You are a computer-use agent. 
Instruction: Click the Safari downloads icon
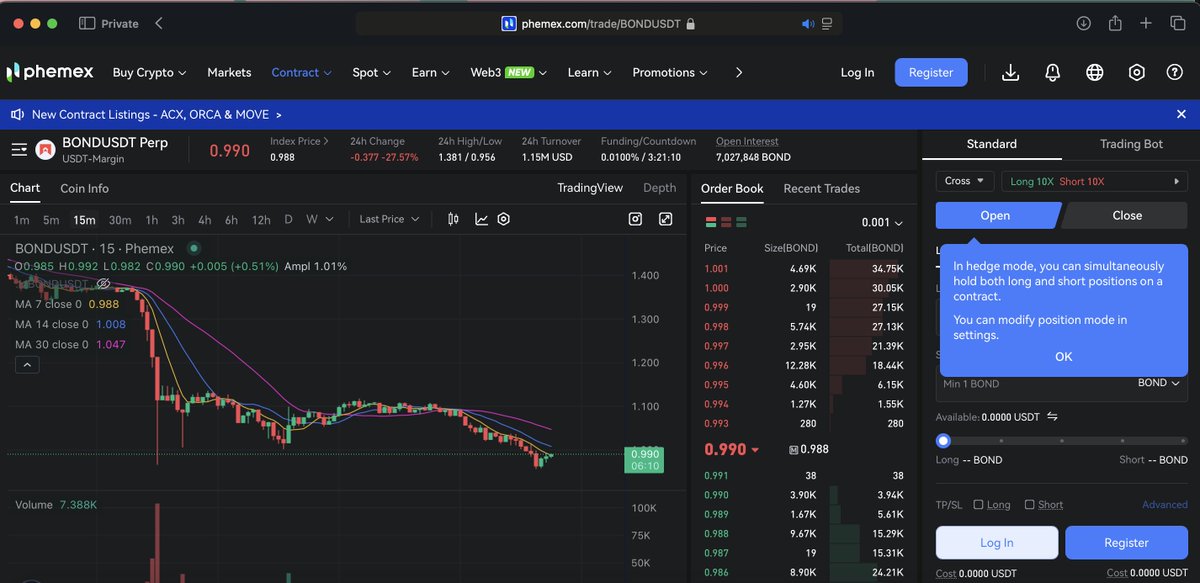(1083, 23)
